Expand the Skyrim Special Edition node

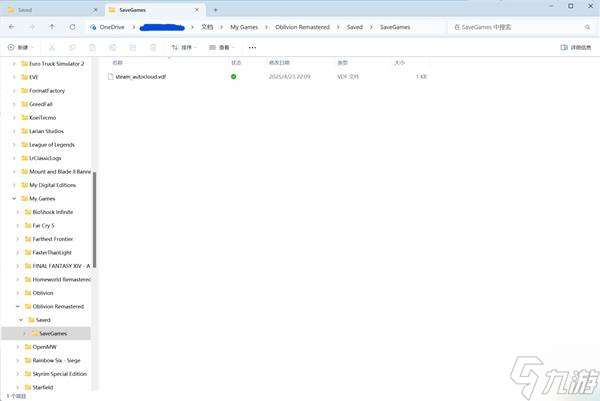pyautogui.click(x=18, y=374)
